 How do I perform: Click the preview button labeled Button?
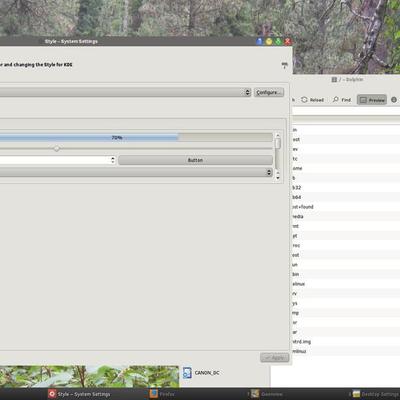(195, 160)
